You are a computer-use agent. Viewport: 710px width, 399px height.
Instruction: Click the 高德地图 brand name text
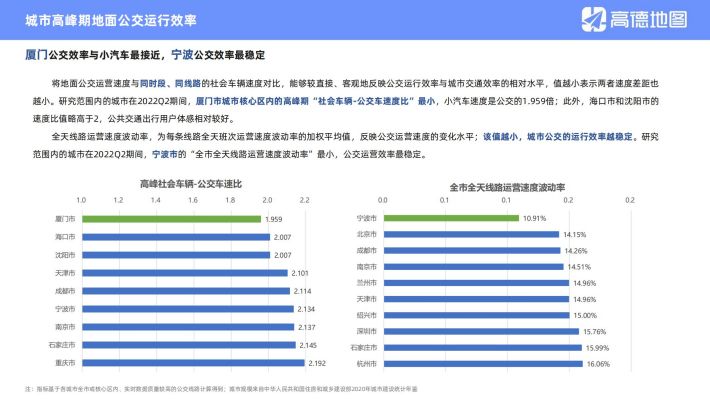pos(648,19)
